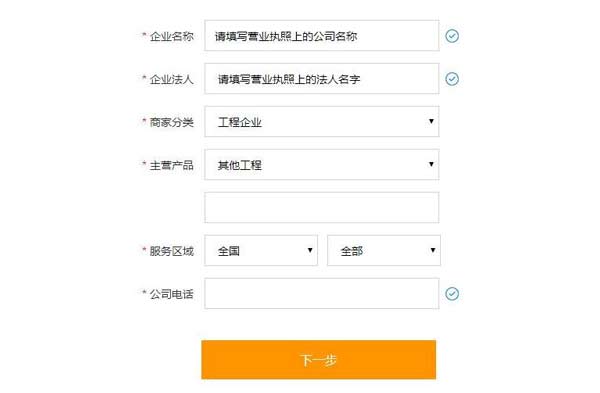
Task: Click the orange 下一步 button
Action: point(318,360)
